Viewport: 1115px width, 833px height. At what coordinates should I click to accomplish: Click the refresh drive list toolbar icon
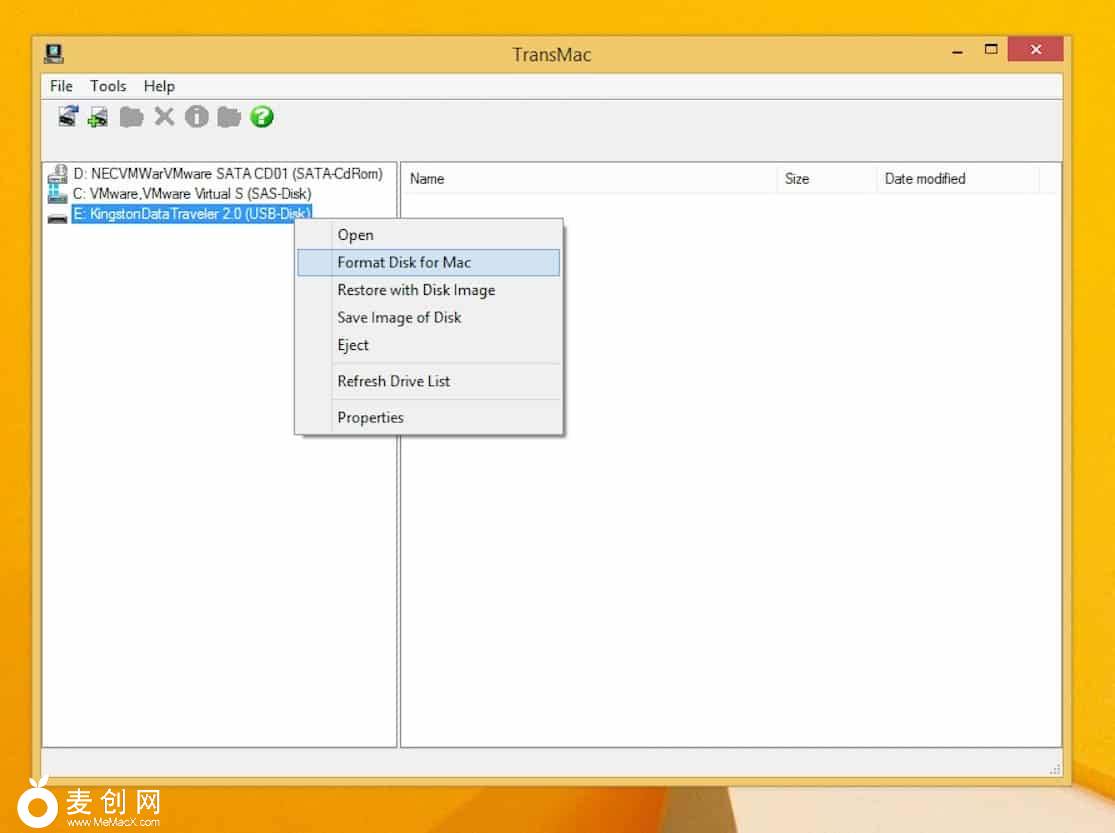pyautogui.click(x=67, y=117)
